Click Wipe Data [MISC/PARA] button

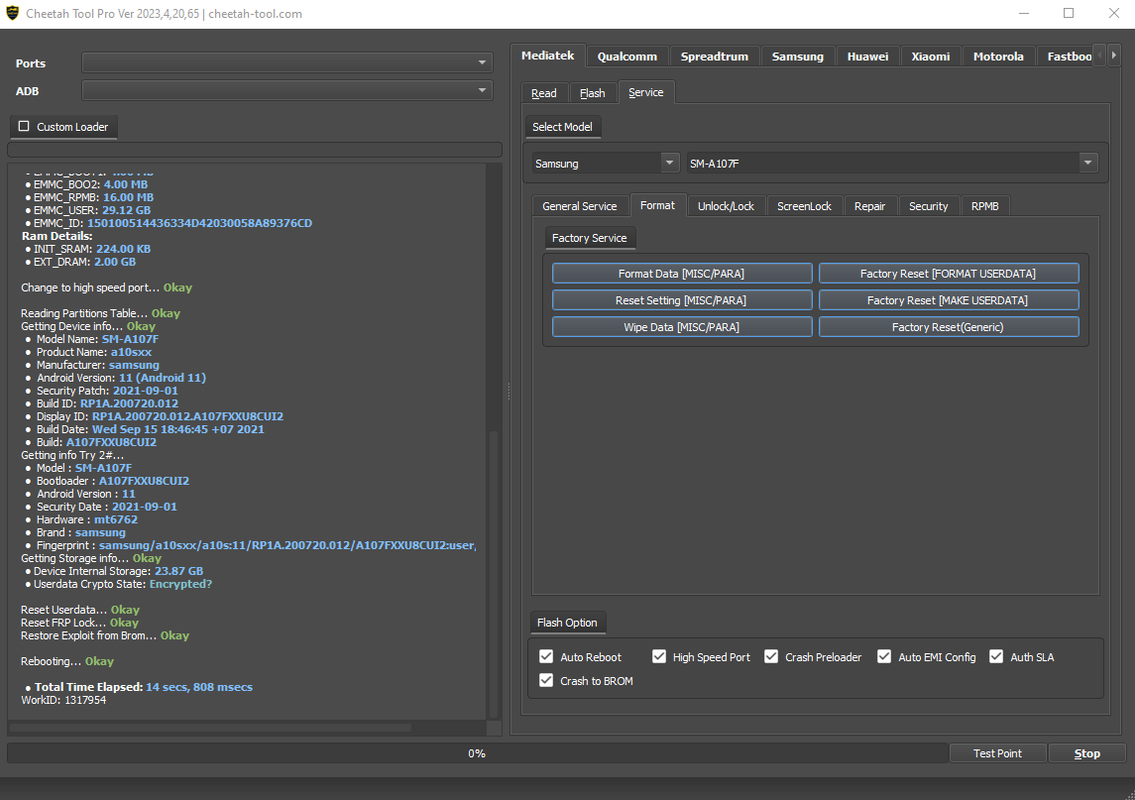pos(682,327)
